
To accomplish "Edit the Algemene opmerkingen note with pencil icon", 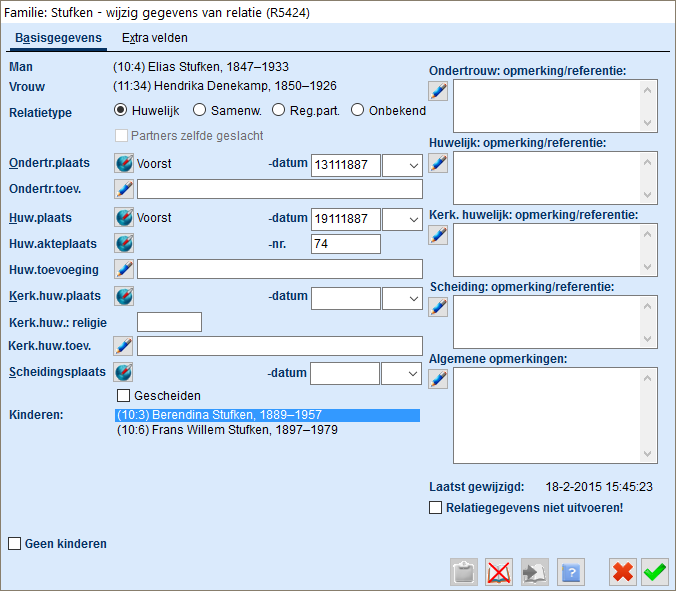I will (438, 379).
